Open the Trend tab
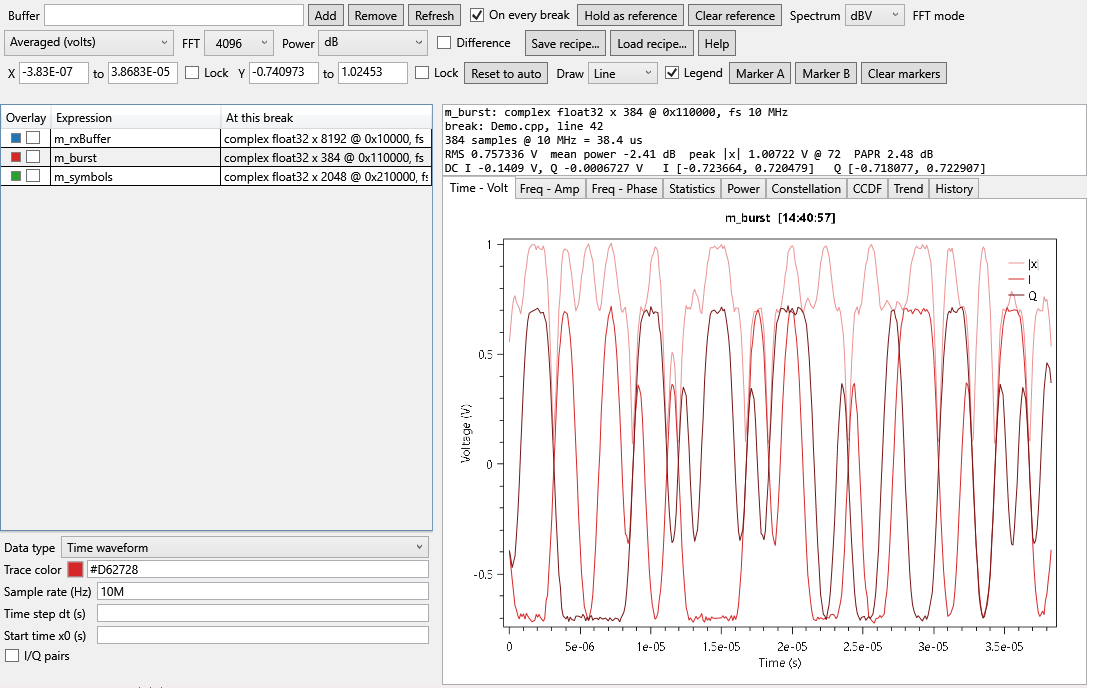Screen dimensions: 1100x688 (x=908, y=189)
